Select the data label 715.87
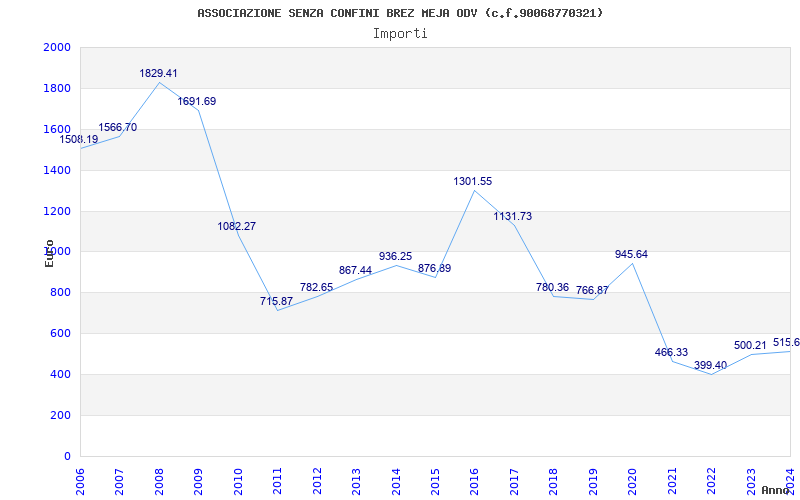Viewport: 800px width, 500px height. click(x=277, y=302)
